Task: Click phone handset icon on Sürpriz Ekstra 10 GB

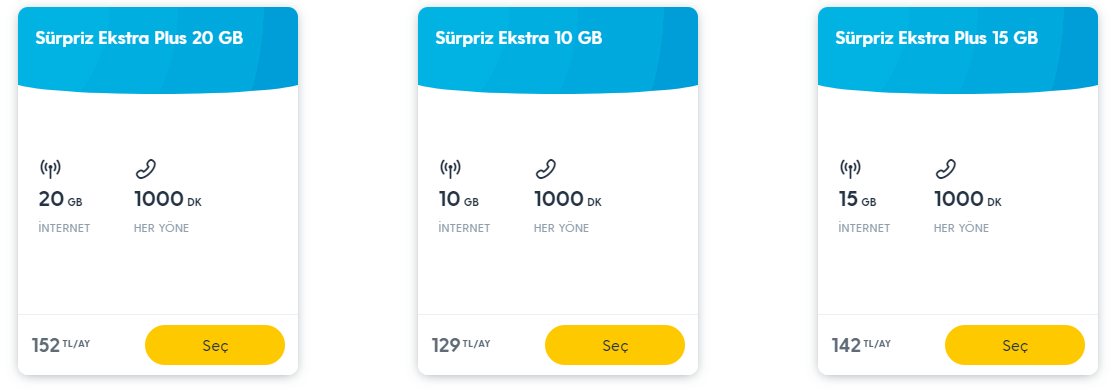Action: pyautogui.click(x=546, y=169)
